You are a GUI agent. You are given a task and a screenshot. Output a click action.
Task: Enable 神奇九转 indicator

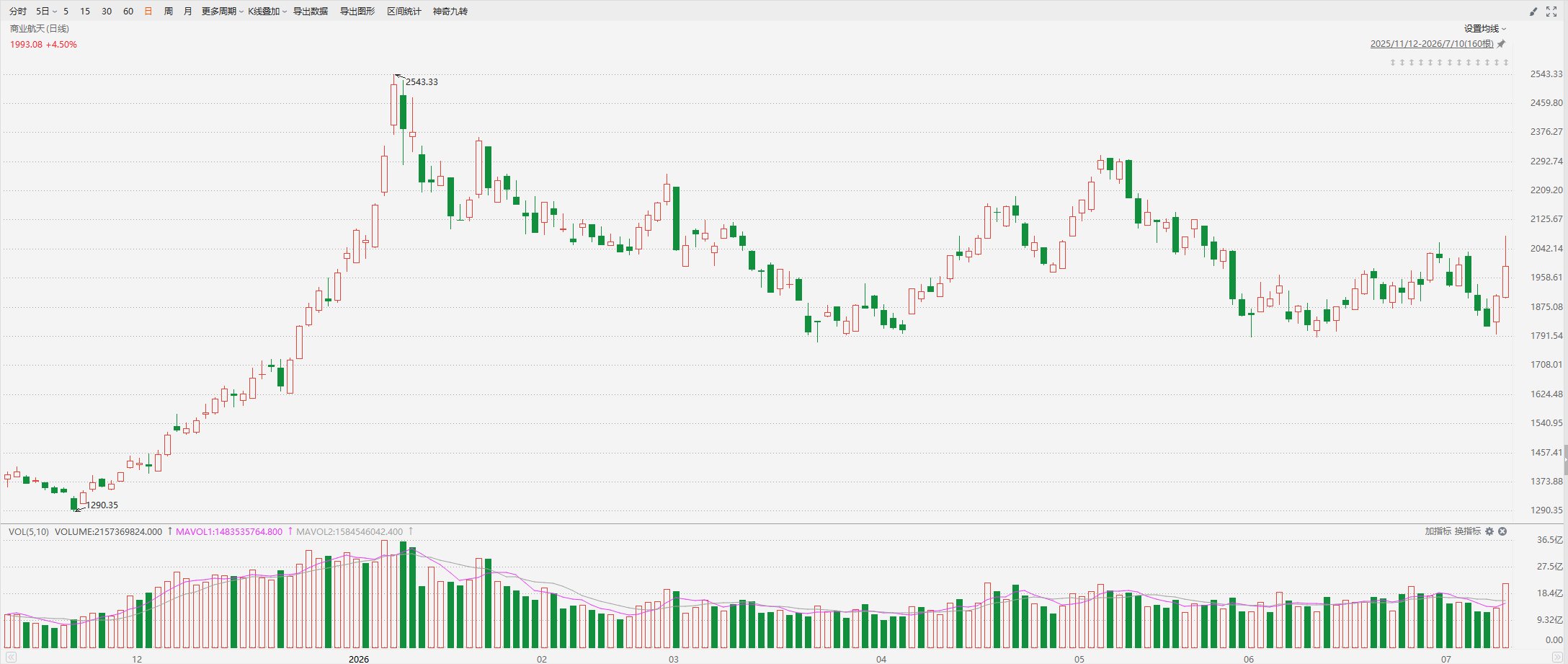point(450,12)
